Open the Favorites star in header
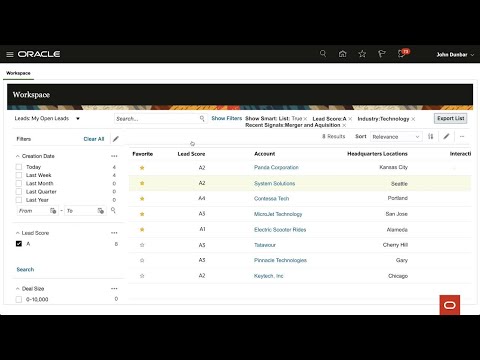480x360 pixels. pyautogui.click(x=362, y=54)
